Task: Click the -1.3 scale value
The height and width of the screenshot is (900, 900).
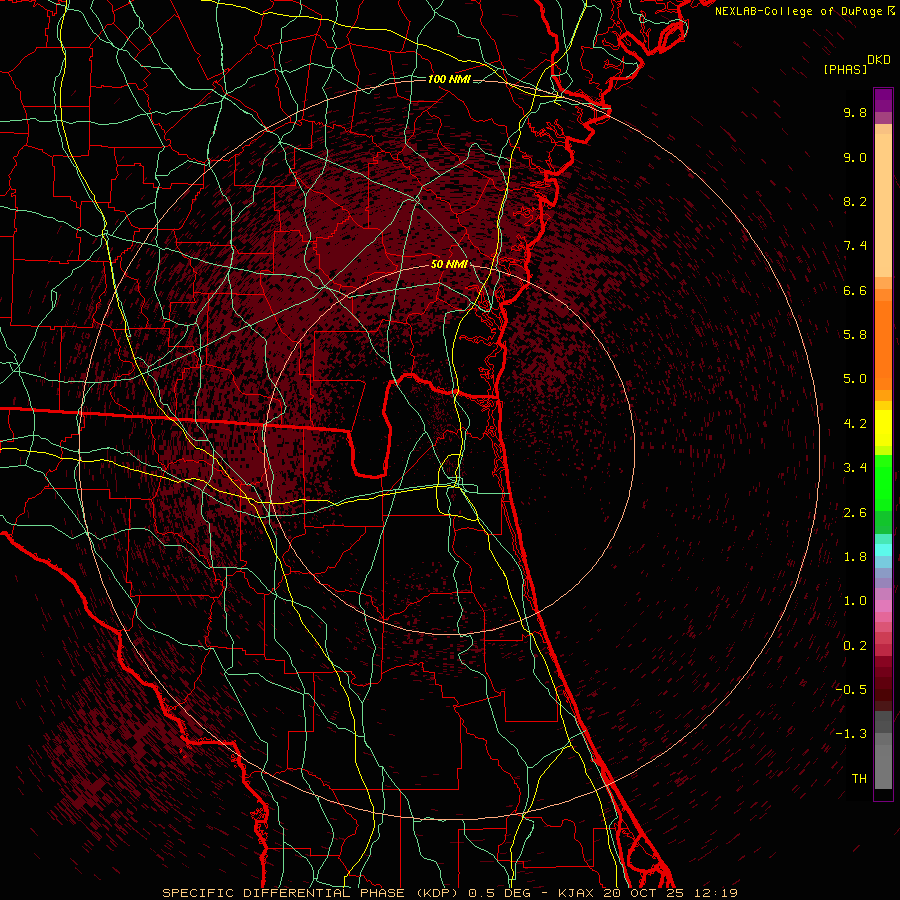Action: click(851, 734)
